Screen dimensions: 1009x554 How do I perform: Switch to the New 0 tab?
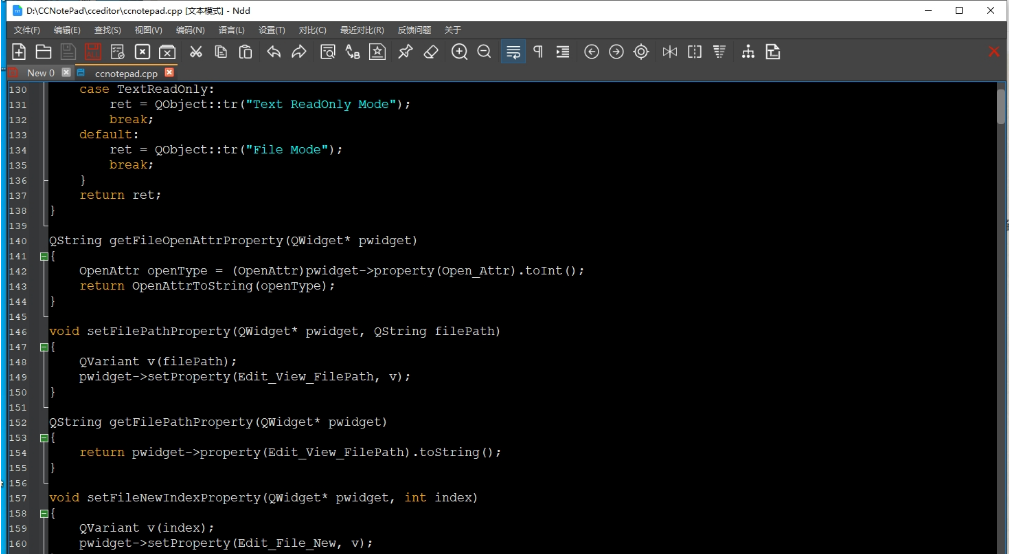point(40,73)
